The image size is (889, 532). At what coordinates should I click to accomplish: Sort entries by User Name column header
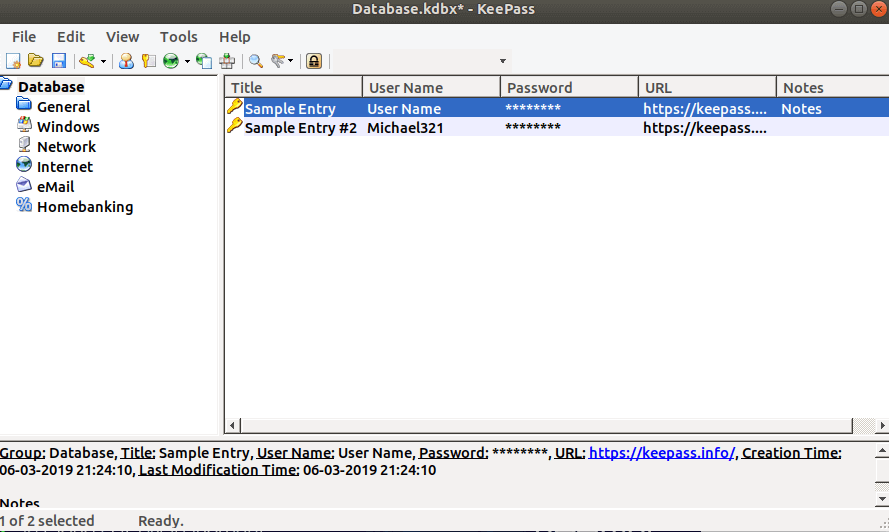[x=431, y=87]
